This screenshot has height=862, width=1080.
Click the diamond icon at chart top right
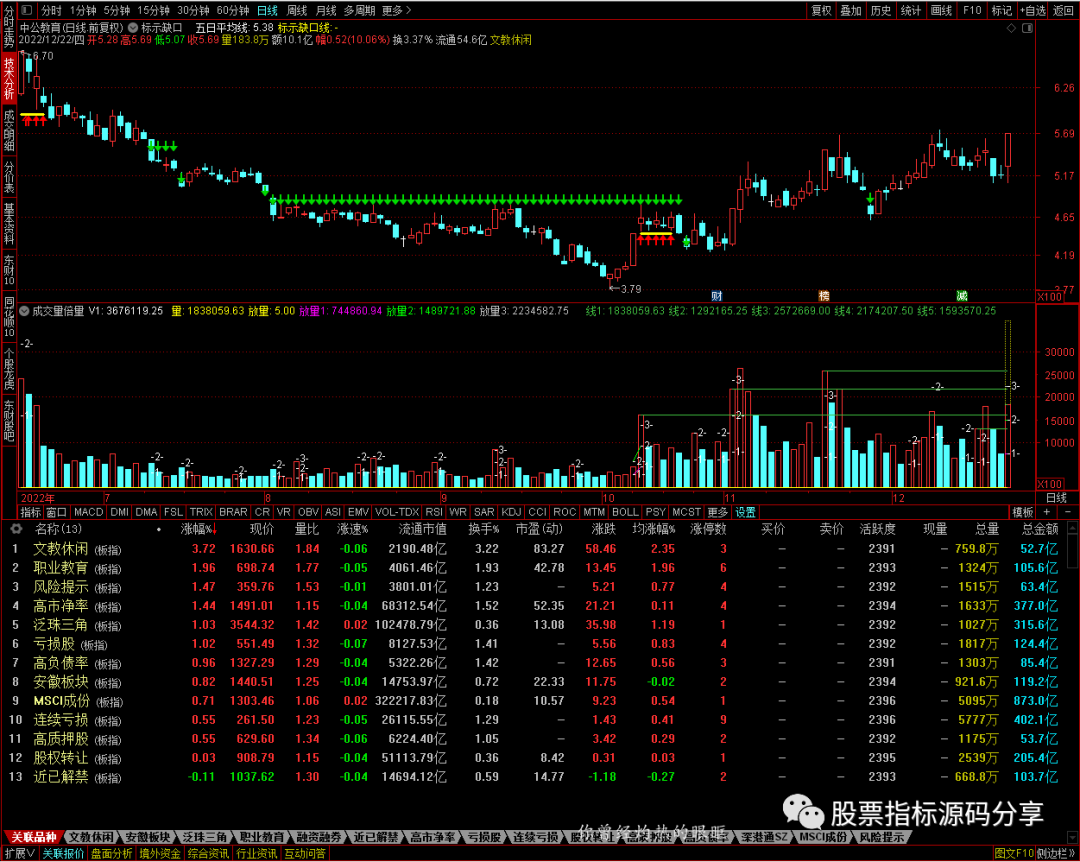click(x=1012, y=28)
